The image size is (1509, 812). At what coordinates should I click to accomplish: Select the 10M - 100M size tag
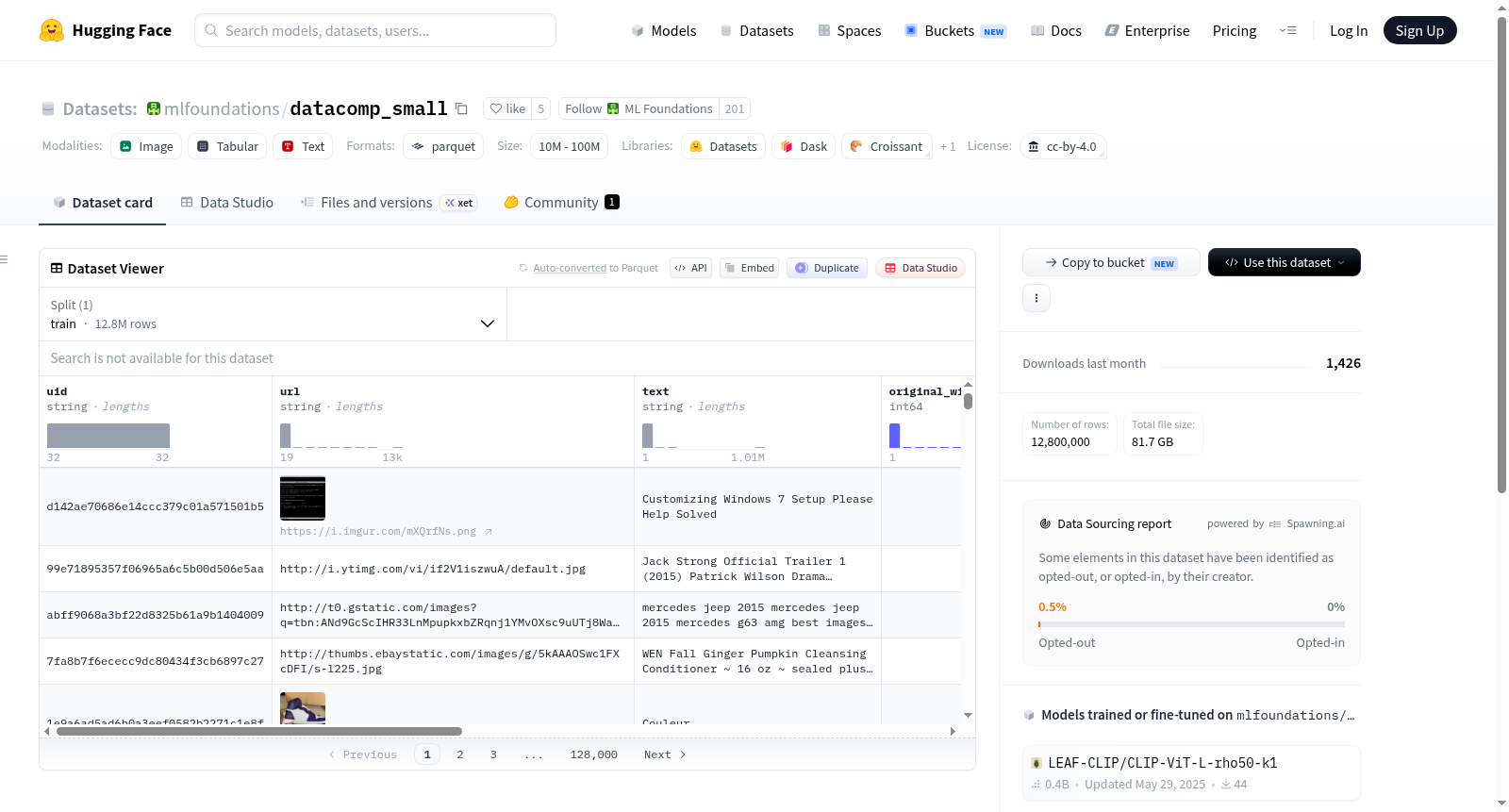pyautogui.click(x=569, y=146)
